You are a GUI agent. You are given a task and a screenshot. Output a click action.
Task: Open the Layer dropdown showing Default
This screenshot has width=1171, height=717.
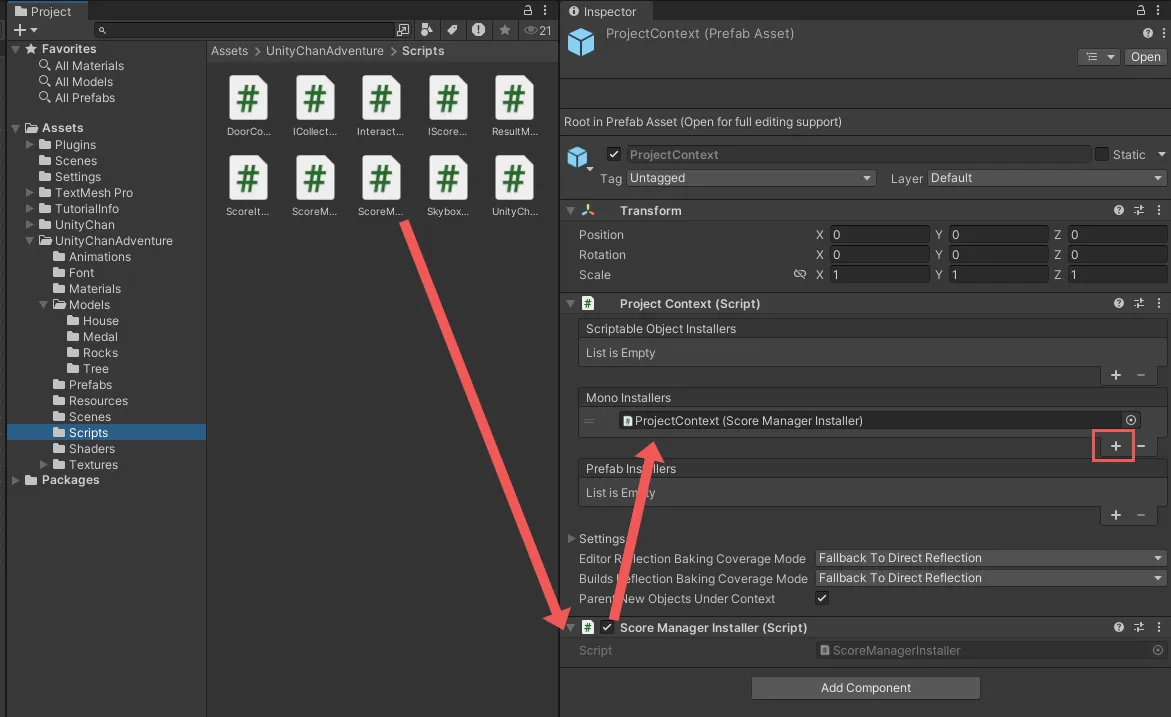pos(1047,178)
